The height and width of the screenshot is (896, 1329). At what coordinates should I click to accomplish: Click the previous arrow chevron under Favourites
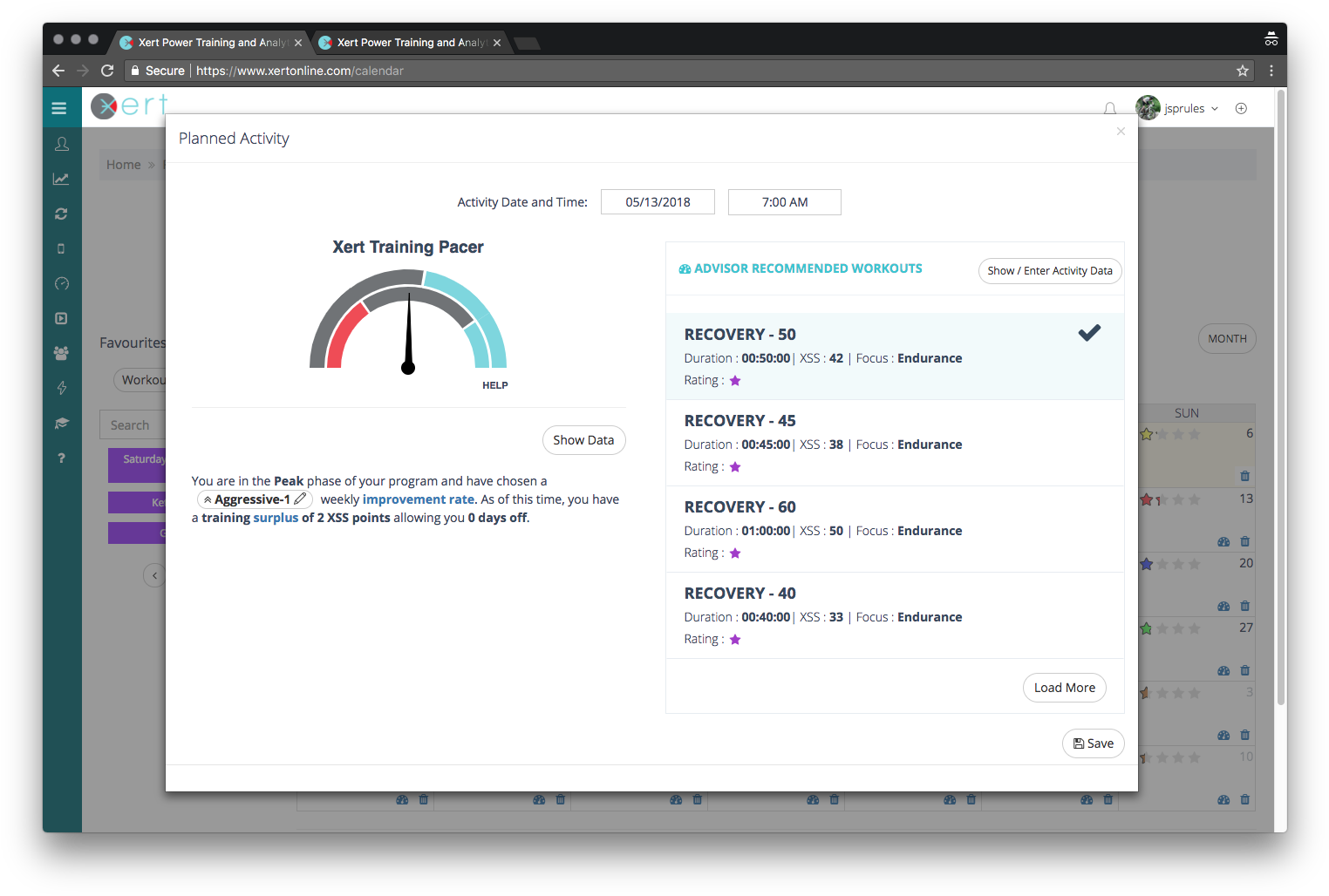point(154,575)
